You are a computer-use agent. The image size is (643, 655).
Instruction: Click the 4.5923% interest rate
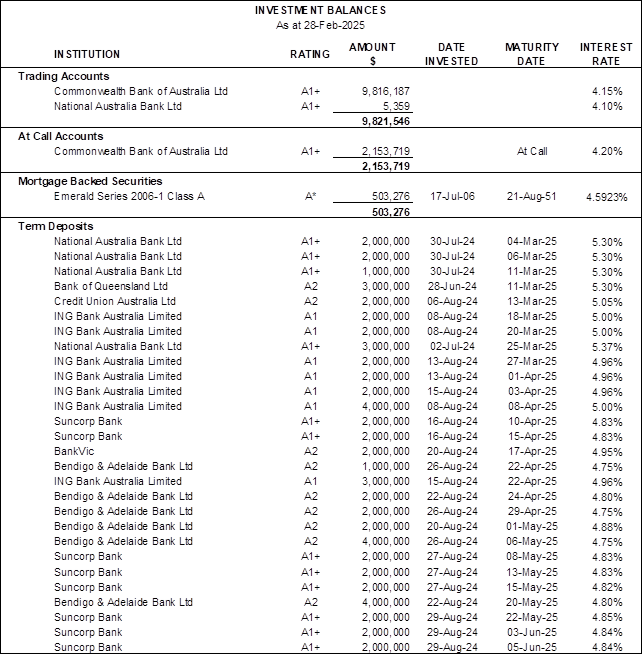coord(607,197)
